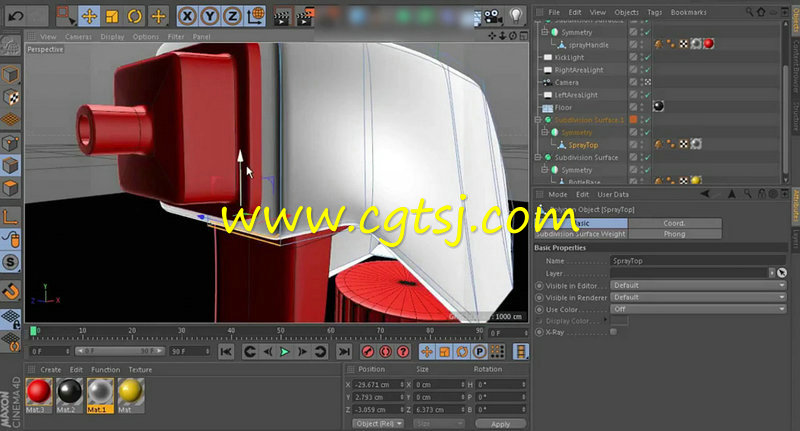Open Object Manager Bookmarks menu
This screenshot has height=431, width=800.
(x=688, y=12)
